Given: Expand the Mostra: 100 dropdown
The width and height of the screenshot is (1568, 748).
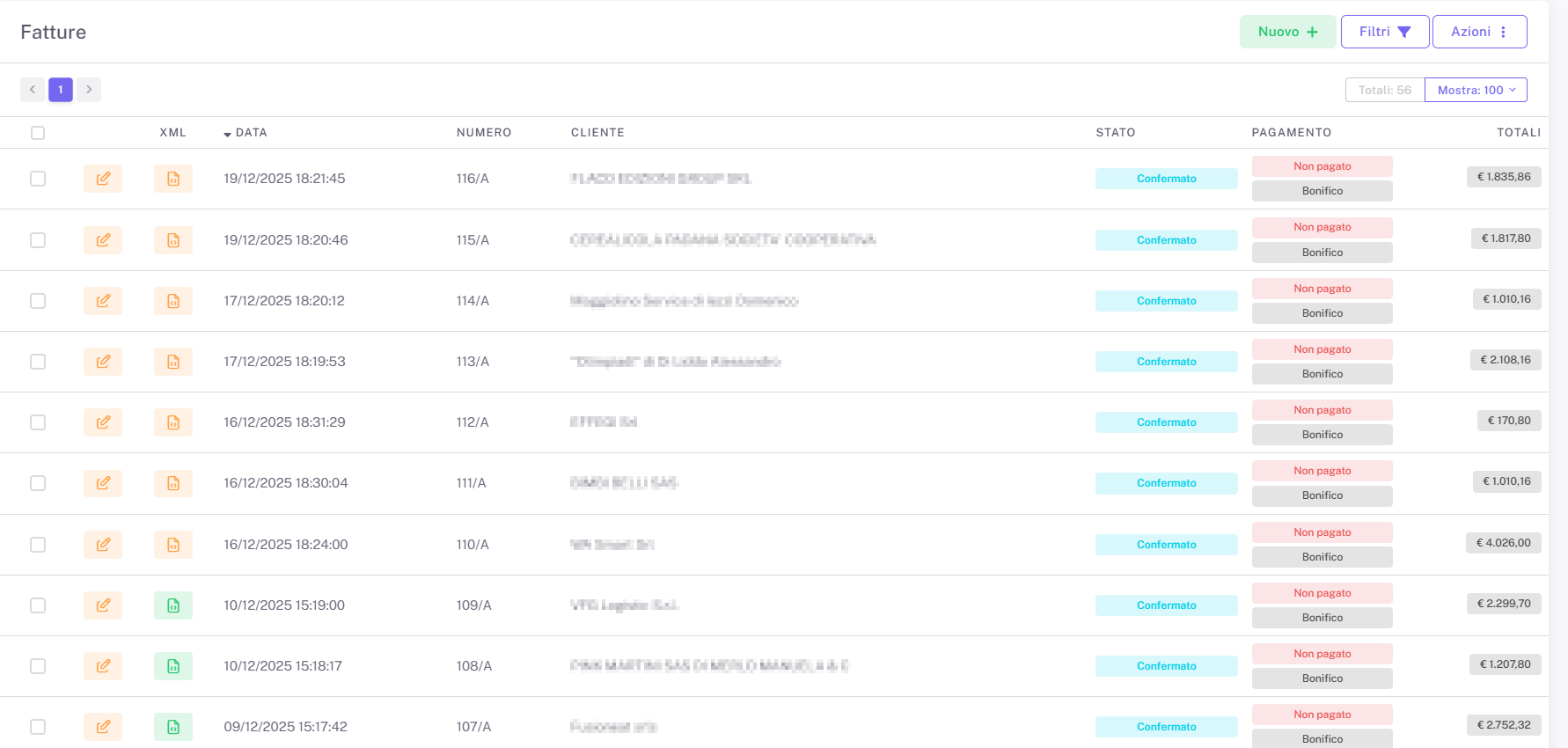Looking at the screenshot, I should click(1476, 90).
